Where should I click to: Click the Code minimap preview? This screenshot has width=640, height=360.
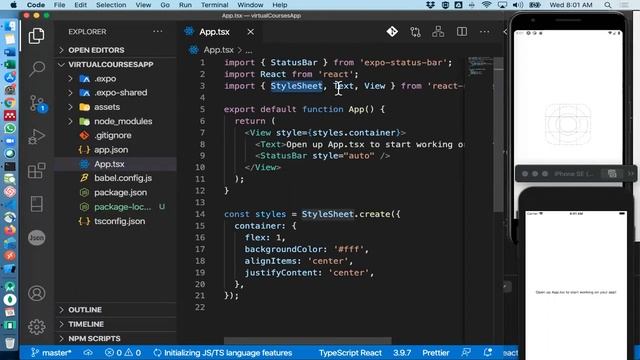[479, 67]
